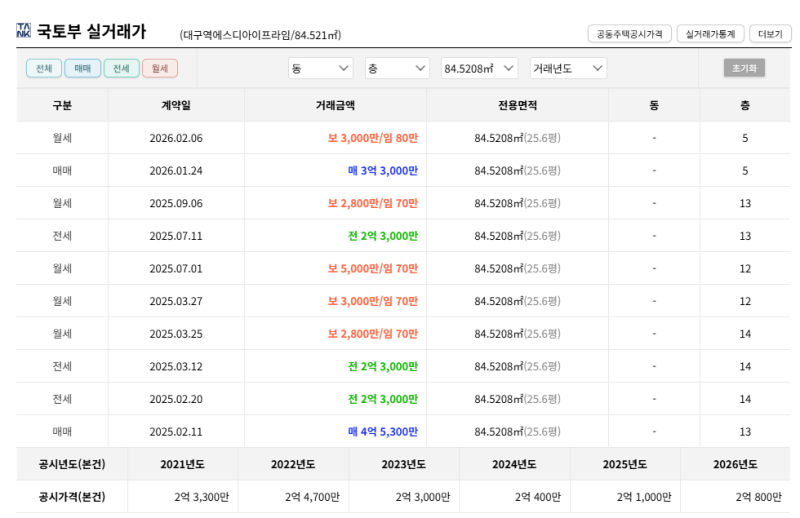This screenshot has height=518, width=800.
Task: Click the 거래금액 column header
Action: click(x=335, y=105)
